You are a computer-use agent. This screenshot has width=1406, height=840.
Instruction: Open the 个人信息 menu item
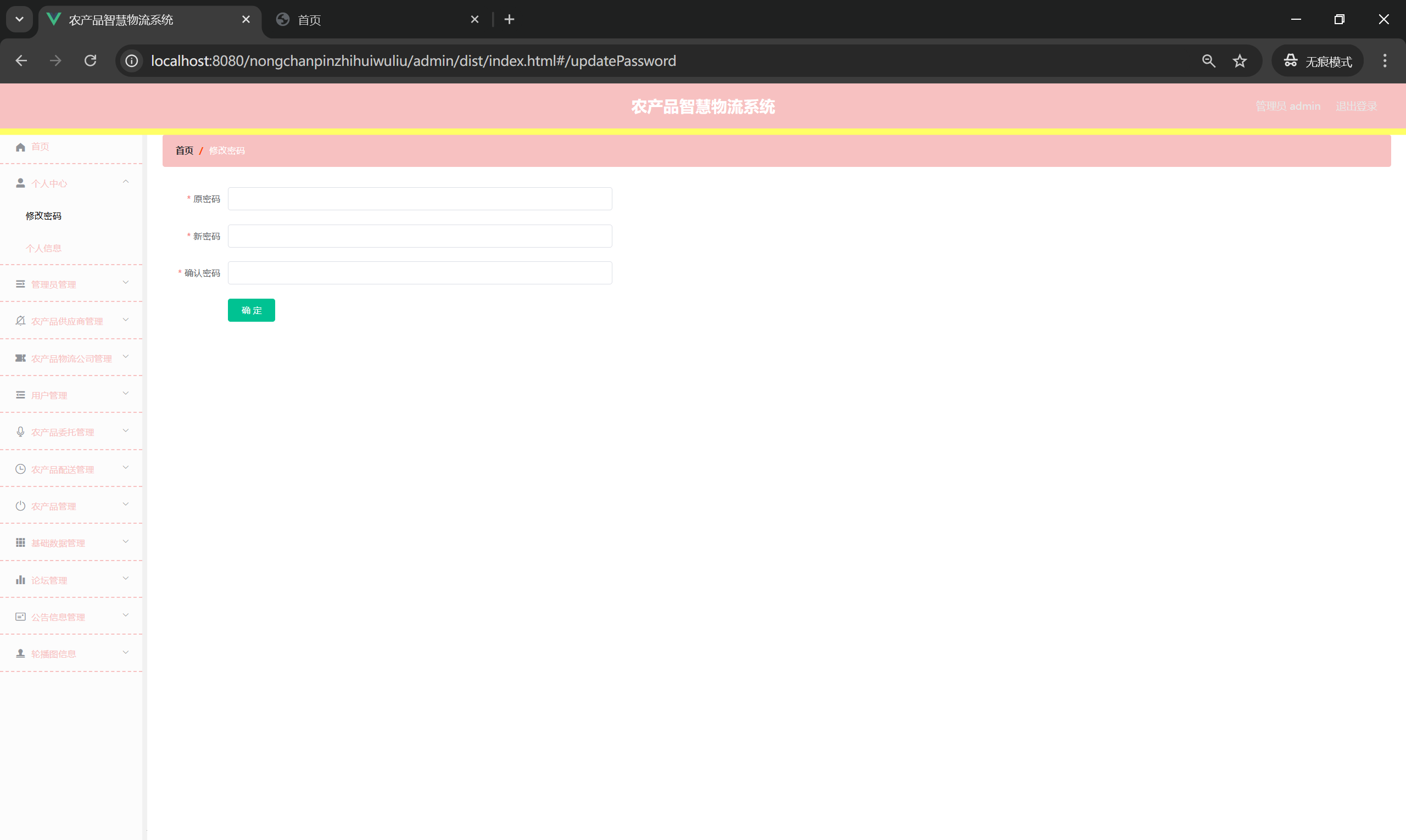pyautogui.click(x=43, y=249)
